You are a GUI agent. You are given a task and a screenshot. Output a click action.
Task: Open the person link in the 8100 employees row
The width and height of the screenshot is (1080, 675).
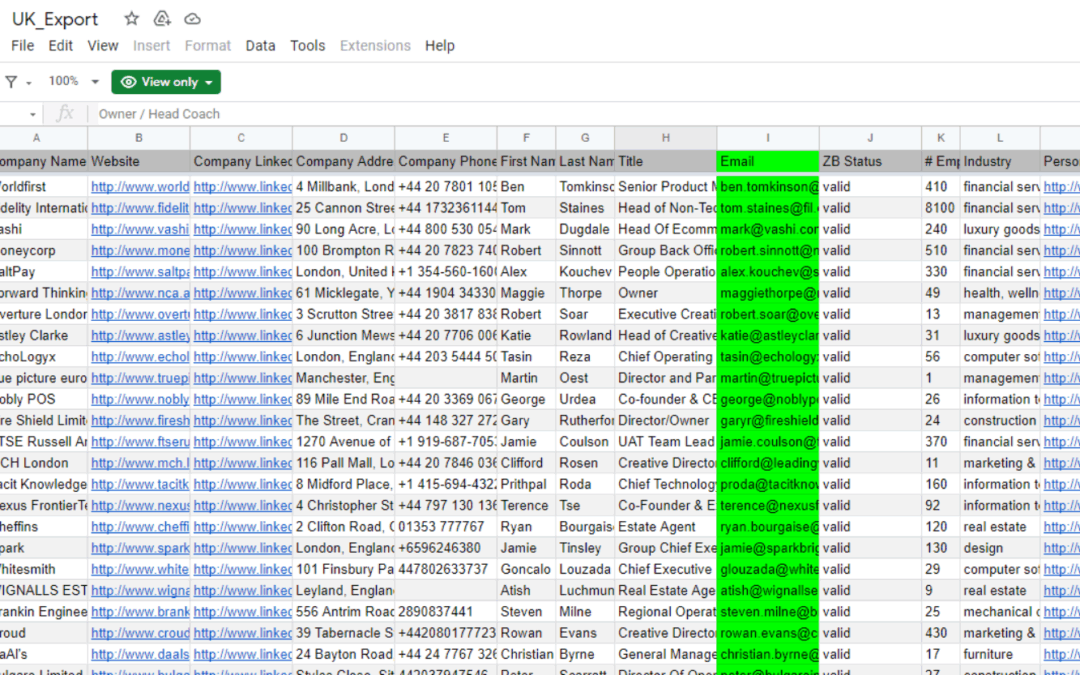(x=1061, y=208)
